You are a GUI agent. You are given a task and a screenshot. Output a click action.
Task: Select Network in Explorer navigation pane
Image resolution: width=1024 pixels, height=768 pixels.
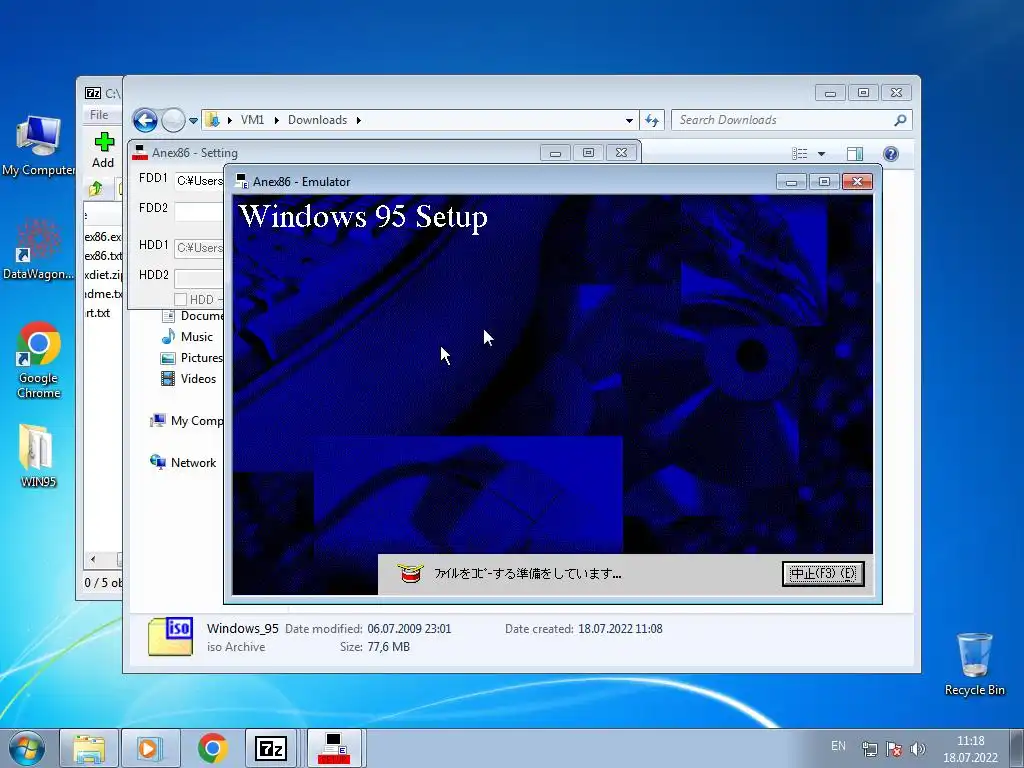pyautogui.click(x=184, y=462)
